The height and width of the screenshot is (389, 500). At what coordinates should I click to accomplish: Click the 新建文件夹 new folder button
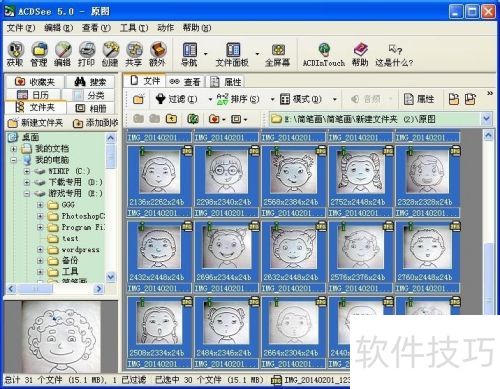35,123
